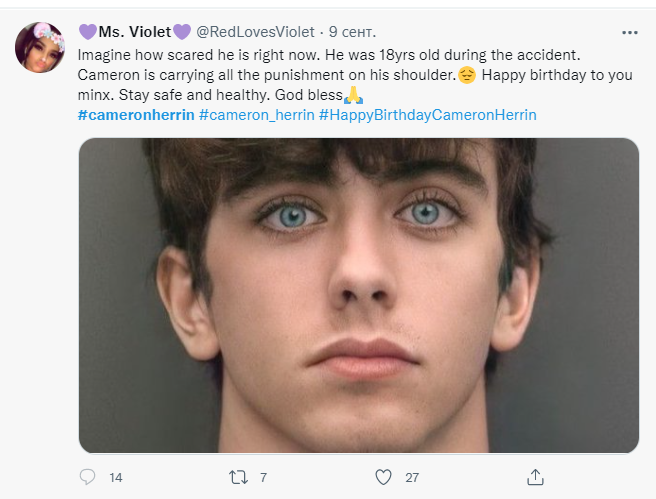This screenshot has width=656, height=499.
Task: Click the share upload icon
Action: (x=535, y=477)
